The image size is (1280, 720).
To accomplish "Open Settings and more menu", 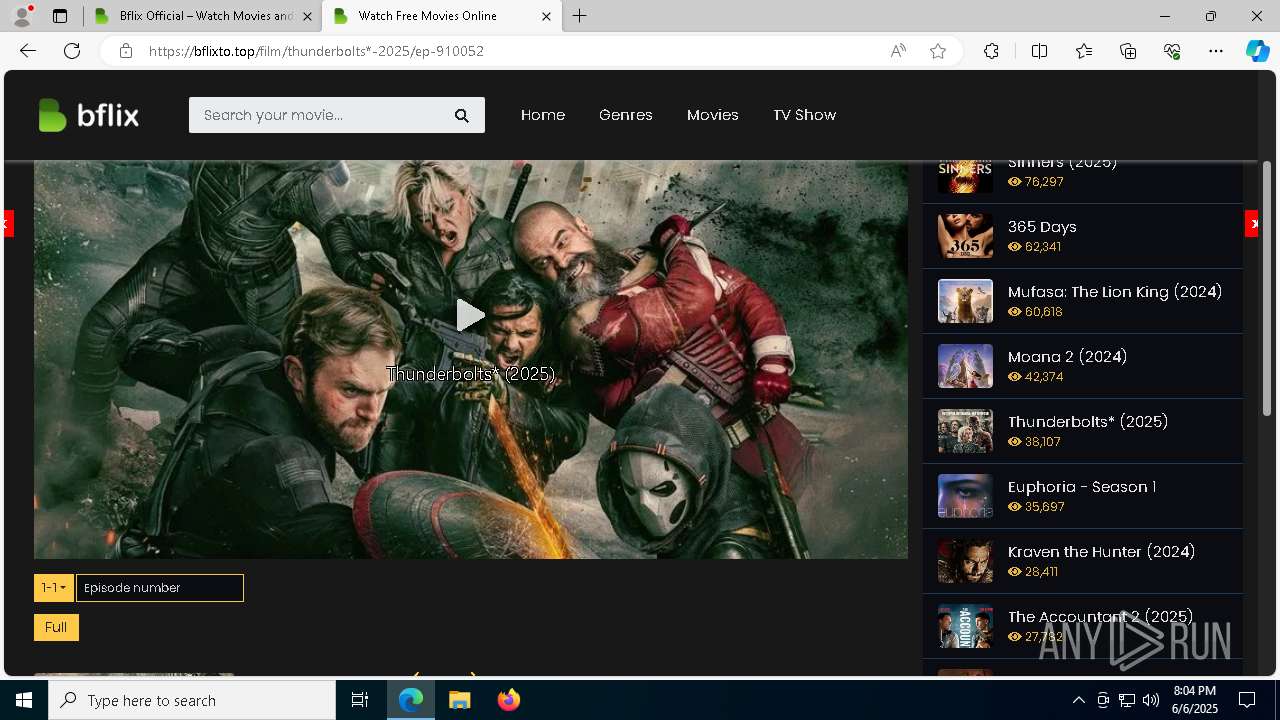I will point(1216,51).
